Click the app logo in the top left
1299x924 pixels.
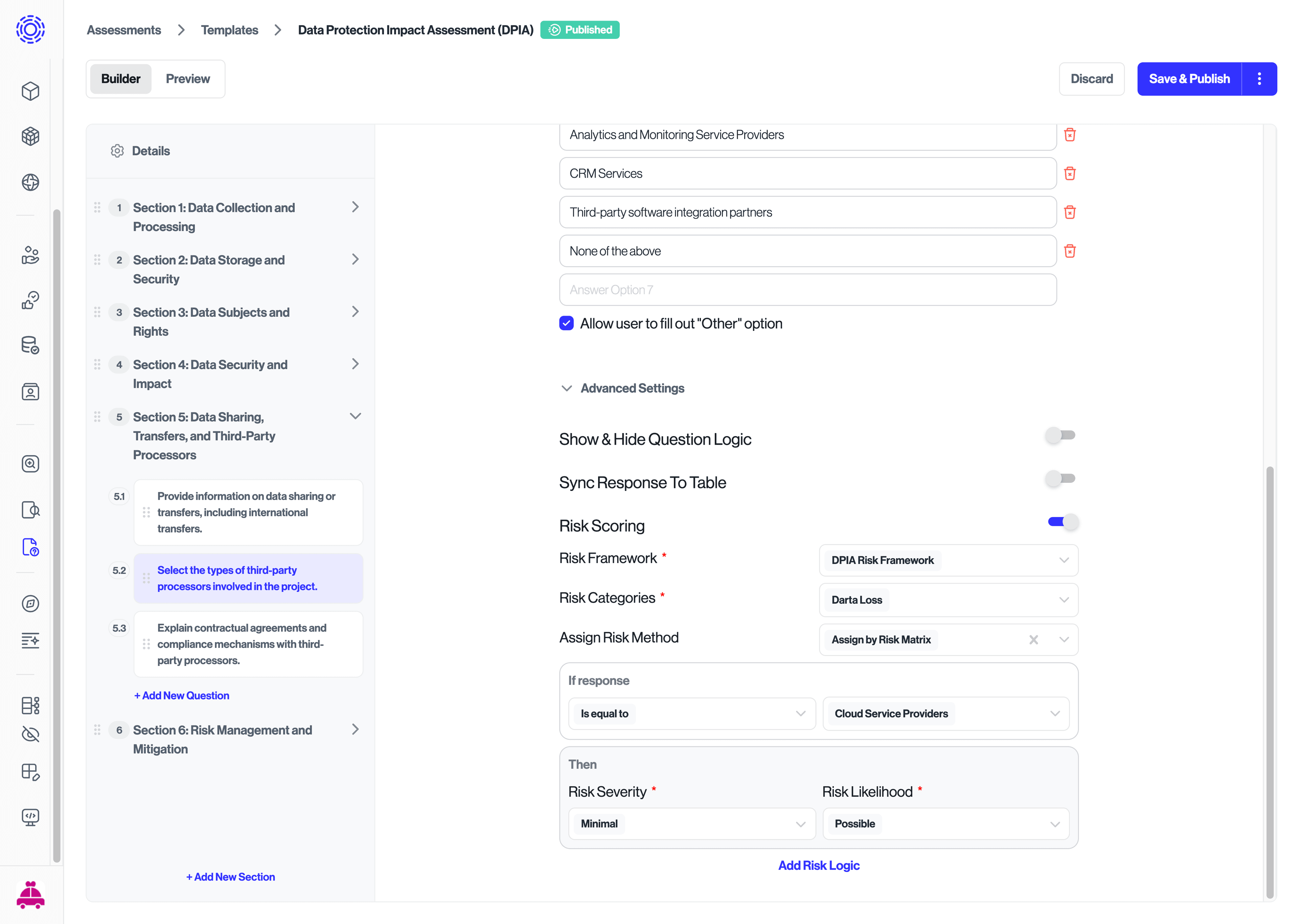tap(30, 29)
